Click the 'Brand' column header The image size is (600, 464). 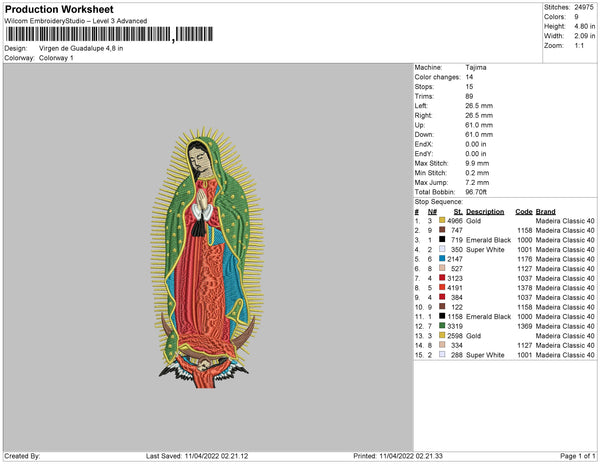546,212
